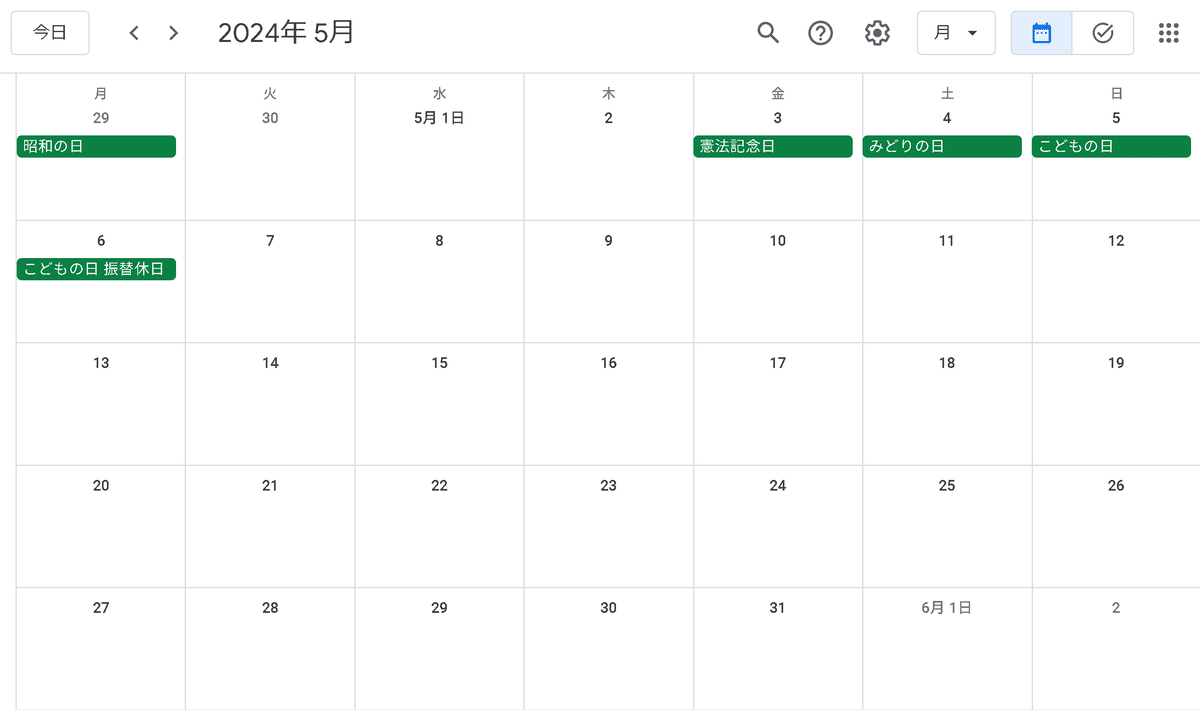
Task: Open the こどもの日 振替休日 event
Action: (x=96, y=270)
